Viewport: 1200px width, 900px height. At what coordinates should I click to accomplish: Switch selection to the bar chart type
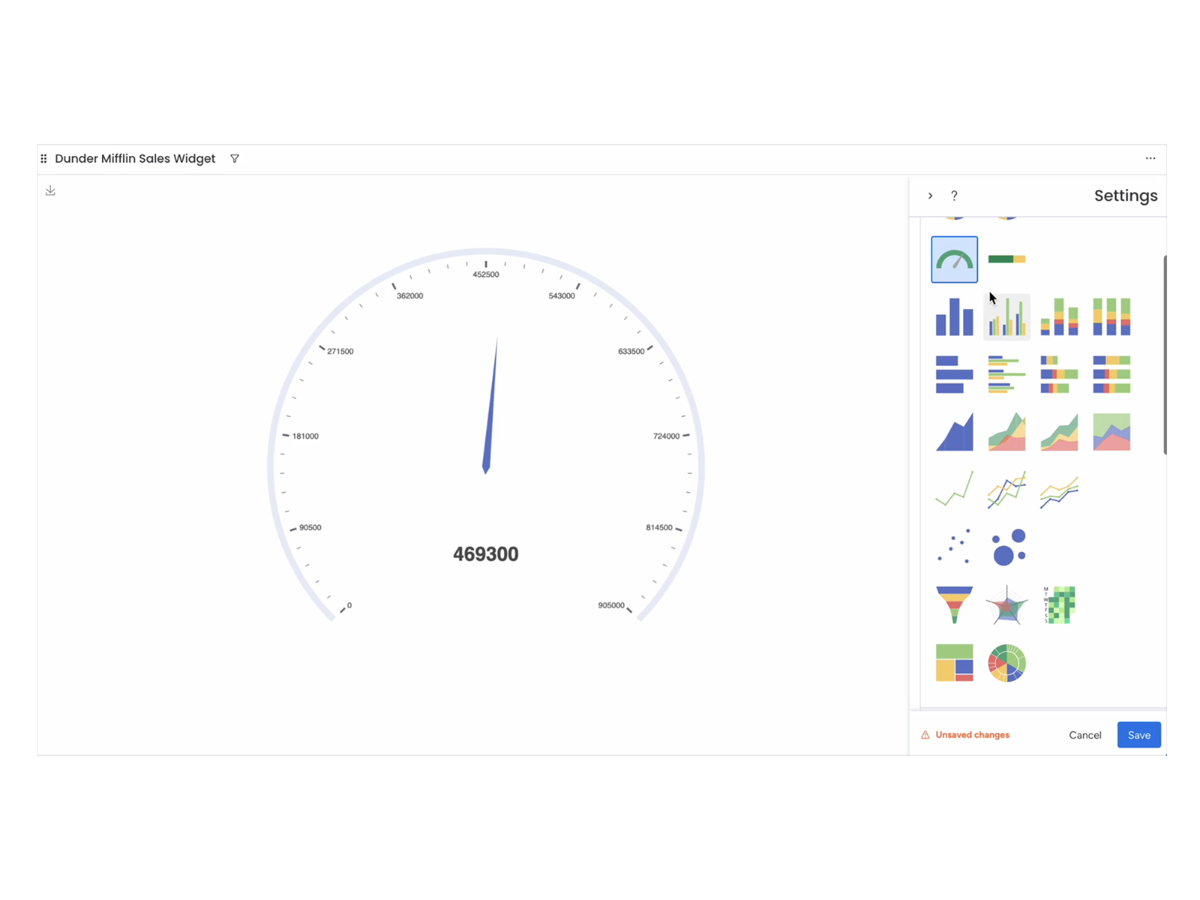pos(954,317)
